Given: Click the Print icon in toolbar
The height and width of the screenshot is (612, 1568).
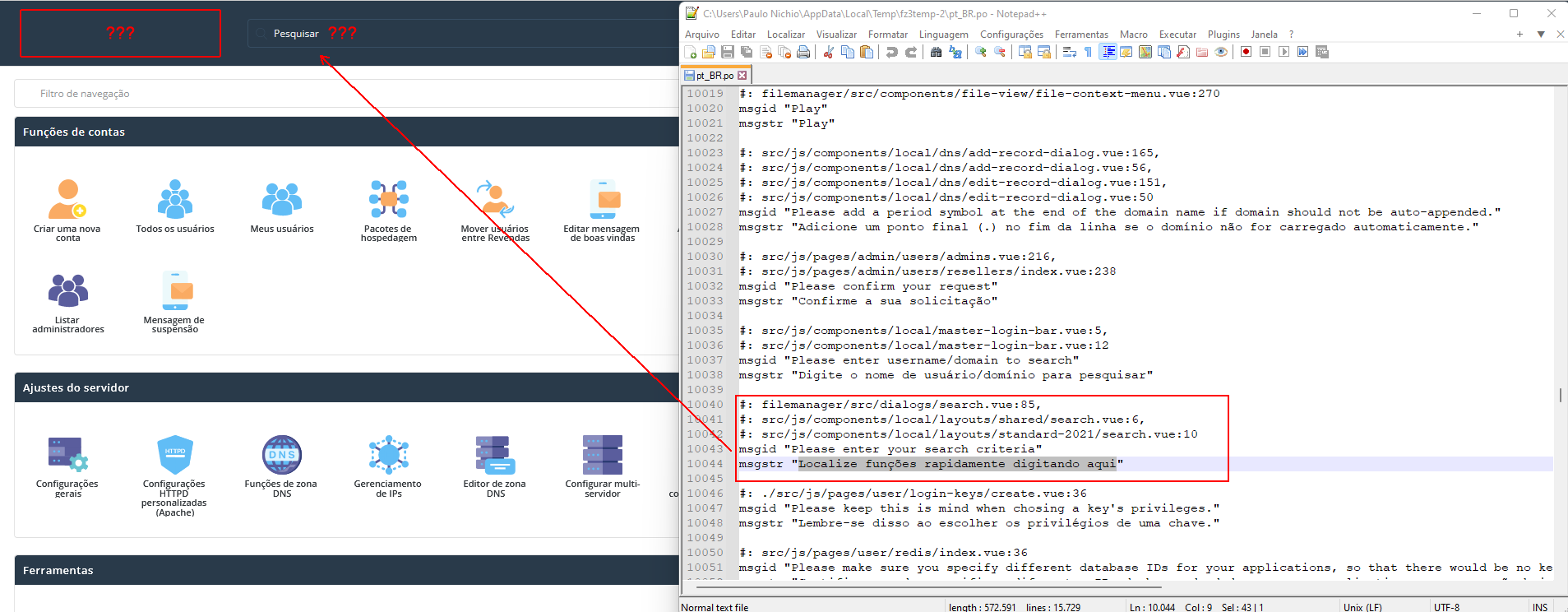Looking at the screenshot, I should 803,52.
